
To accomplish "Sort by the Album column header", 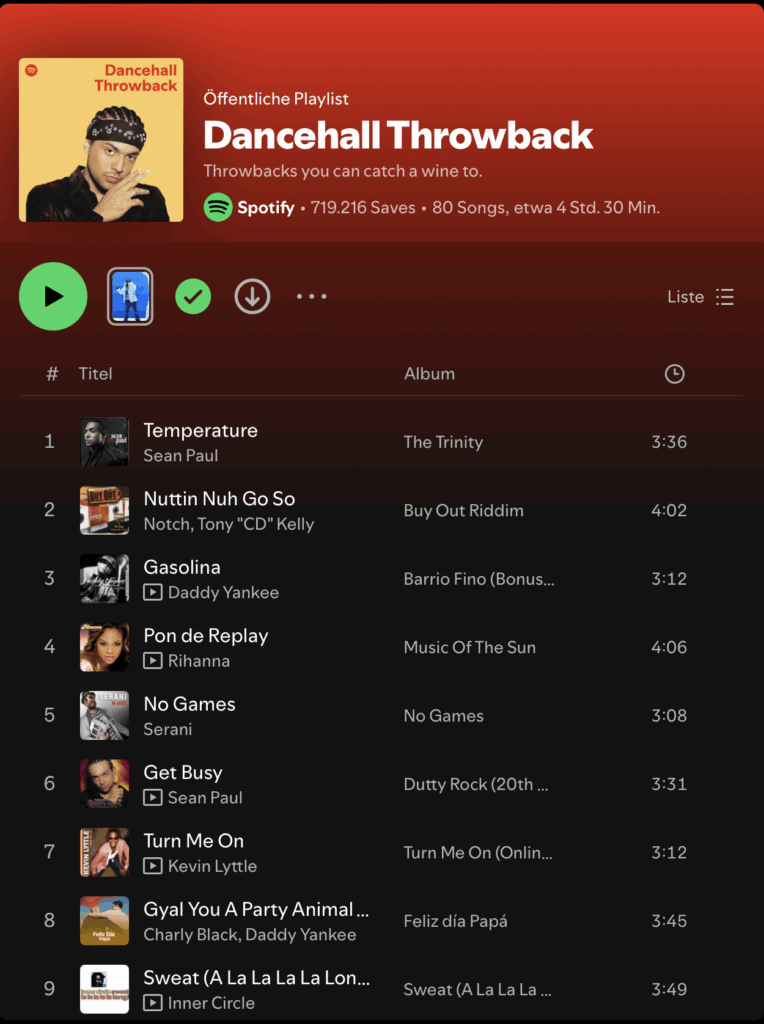I will (429, 374).
